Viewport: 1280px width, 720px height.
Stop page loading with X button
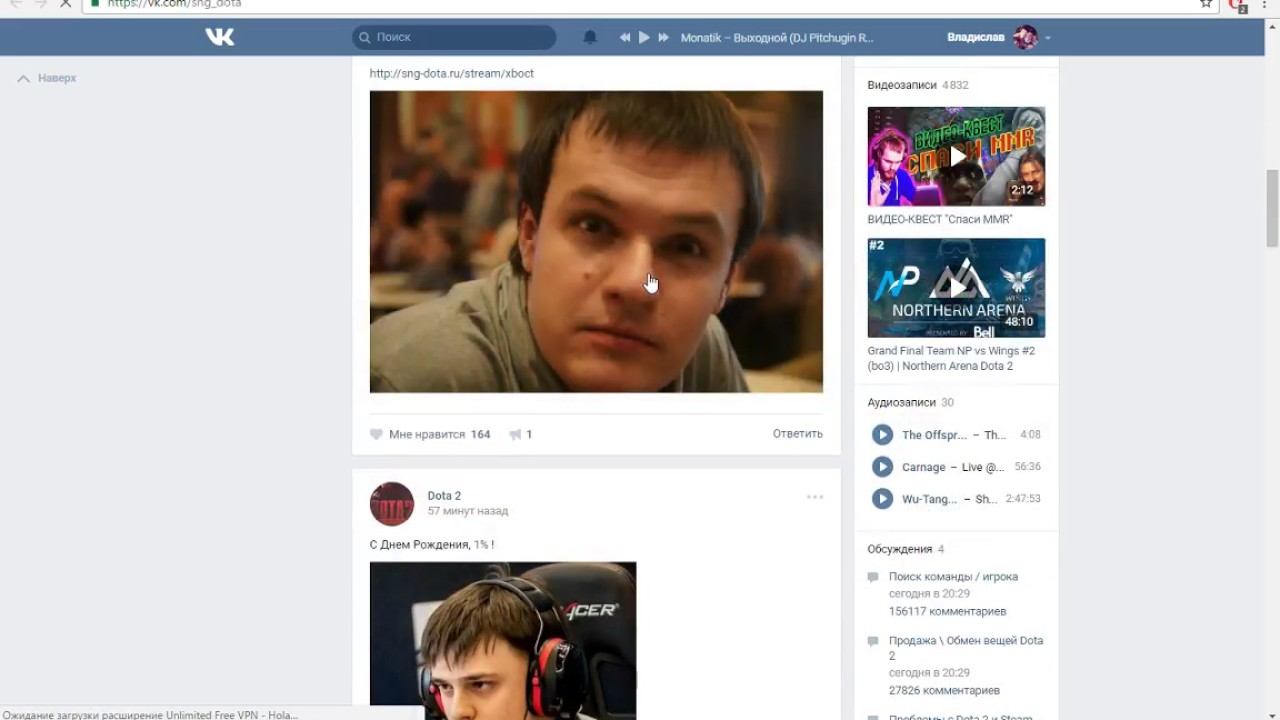pyautogui.click(x=66, y=4)
